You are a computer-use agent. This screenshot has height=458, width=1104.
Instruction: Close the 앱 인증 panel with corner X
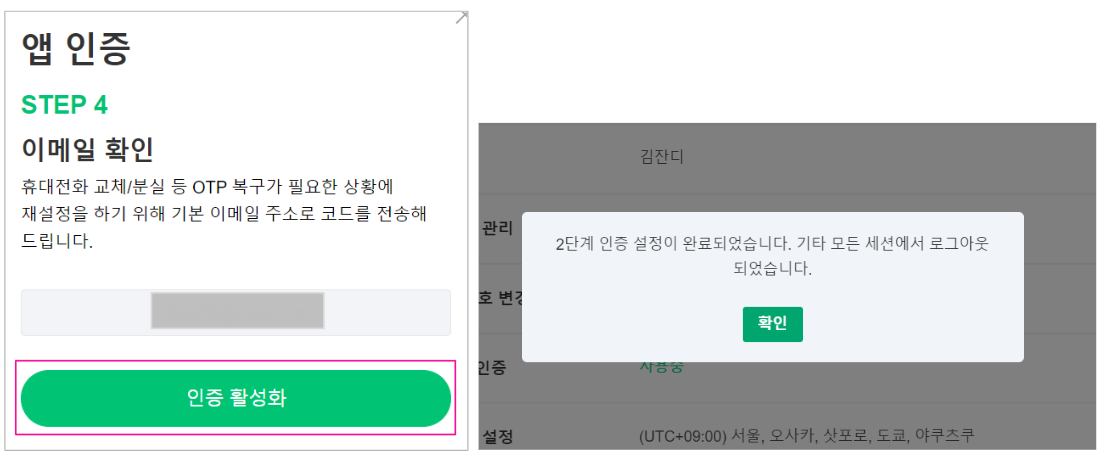tap(462, 17)
